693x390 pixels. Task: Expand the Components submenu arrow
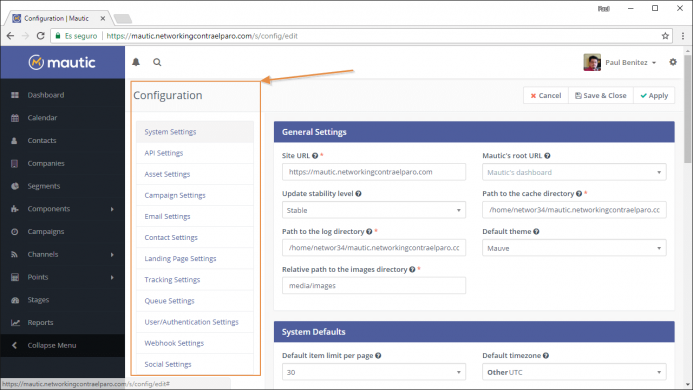pyautogui.click(x=112, y=209)
